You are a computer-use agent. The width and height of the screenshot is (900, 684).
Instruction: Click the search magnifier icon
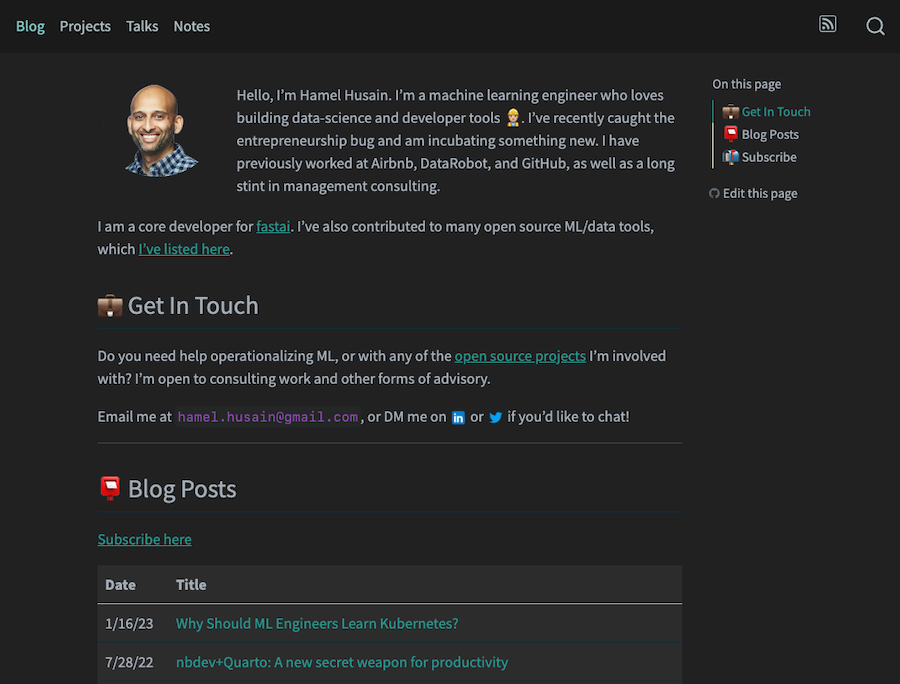pos(875,26)
